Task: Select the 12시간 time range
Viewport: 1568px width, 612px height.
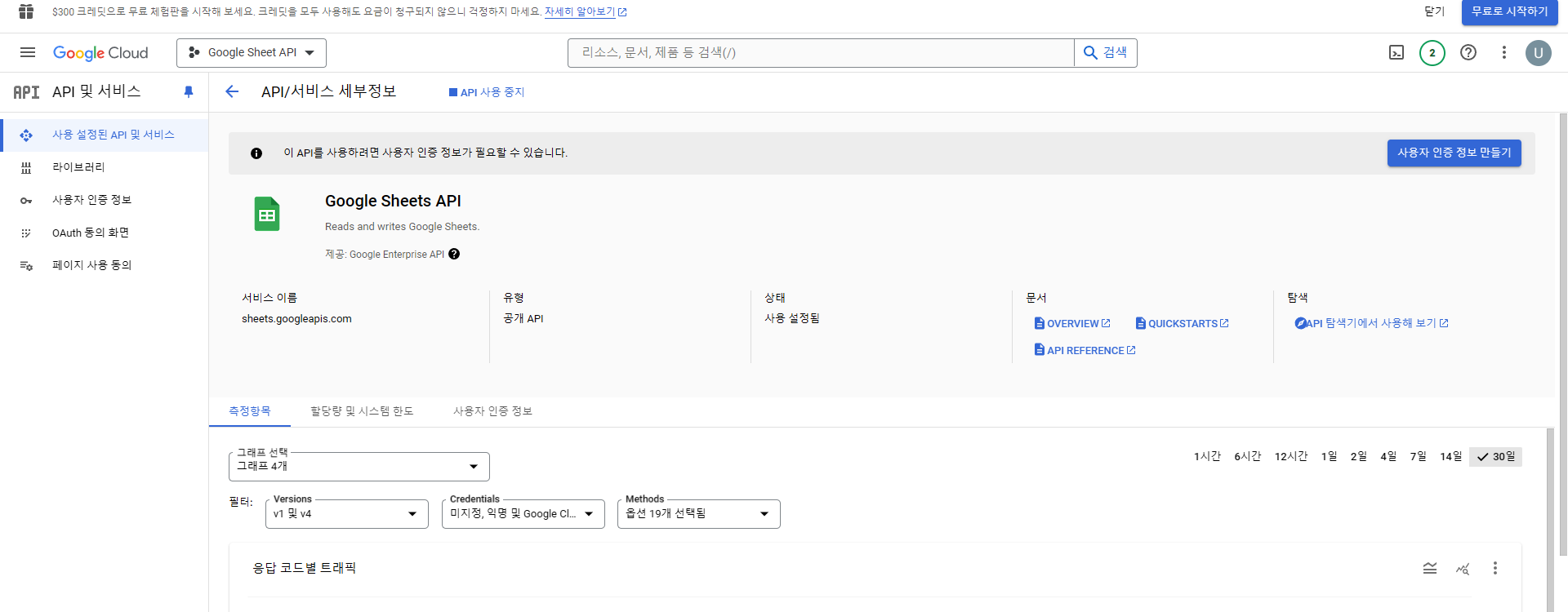Action: [x=1291, y=456]
